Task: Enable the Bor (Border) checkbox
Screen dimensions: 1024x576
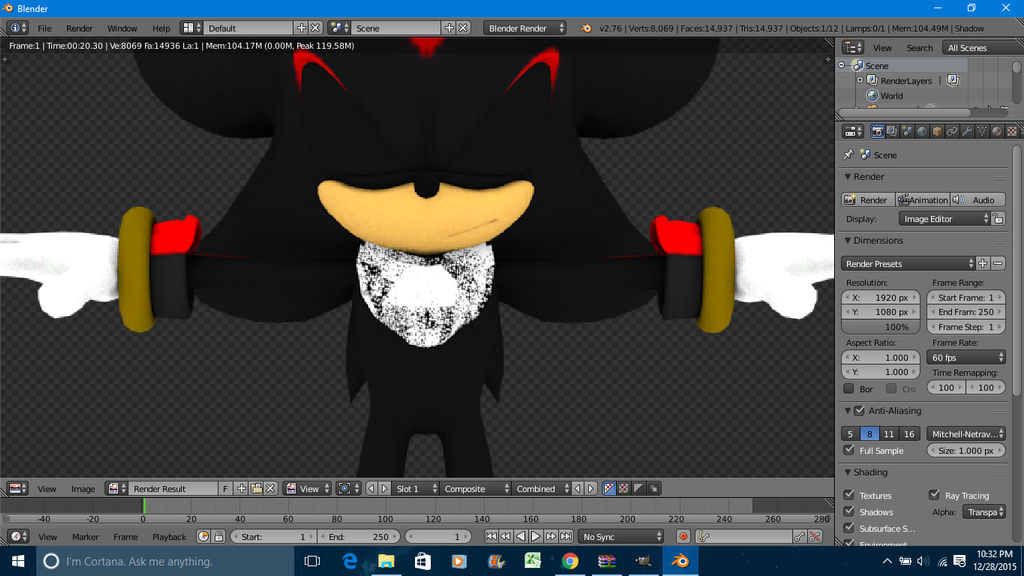Action: pyautogui.click(x=849, y=389)
